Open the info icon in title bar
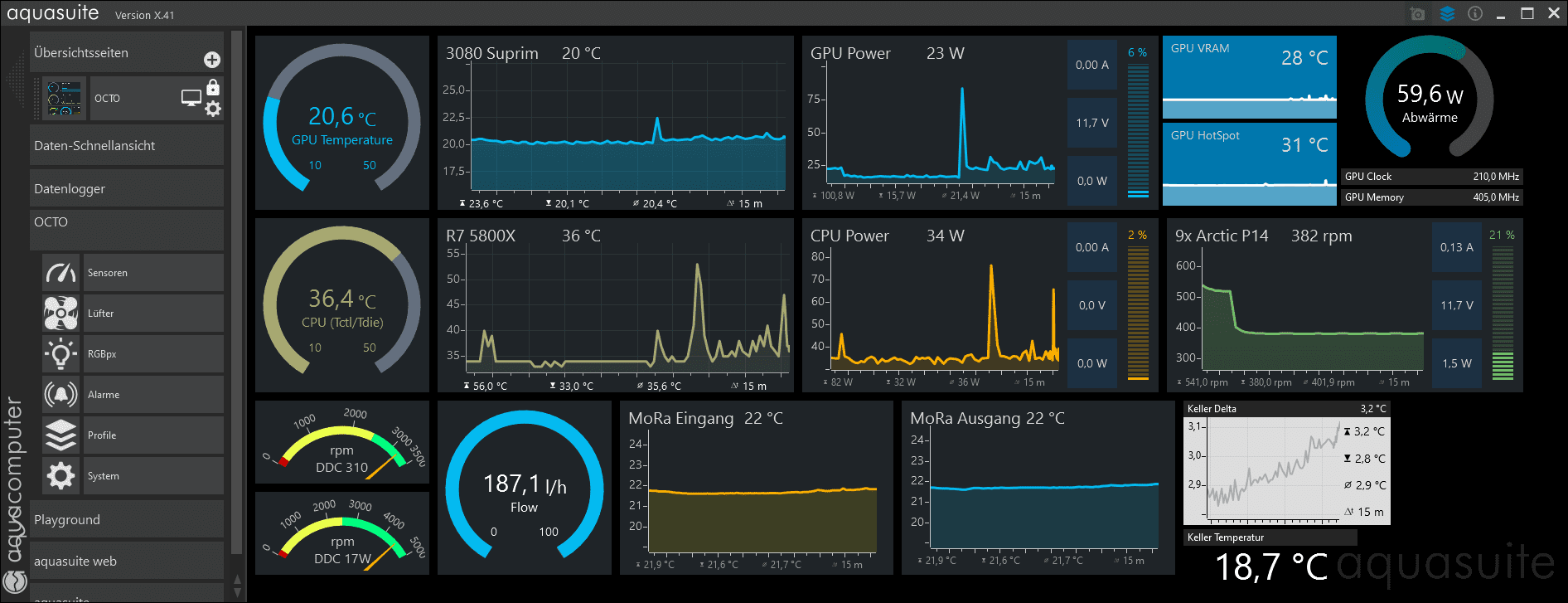This screenshot has width=1568, height=603. pyautogui.click(x=1475, y=13)
